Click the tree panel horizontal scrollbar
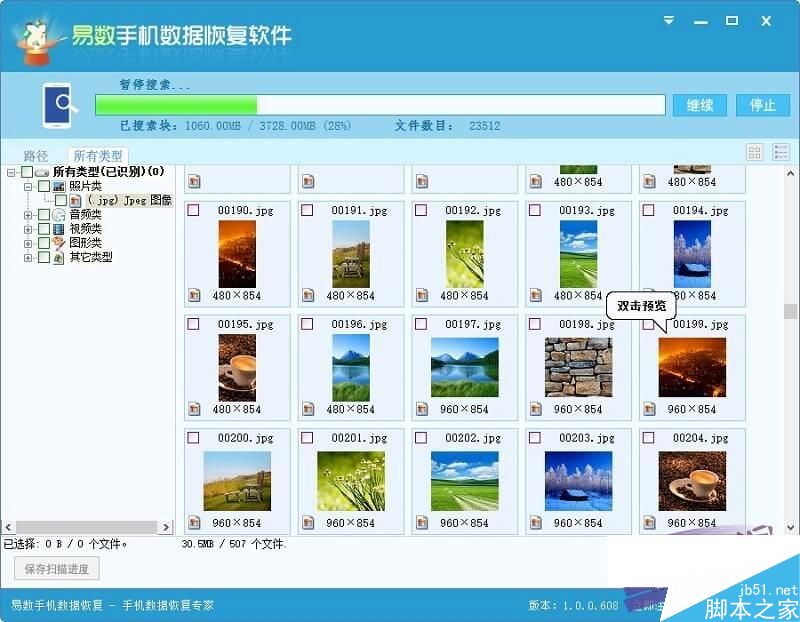This screenshot has height=622, width=800. coord(87,527)
